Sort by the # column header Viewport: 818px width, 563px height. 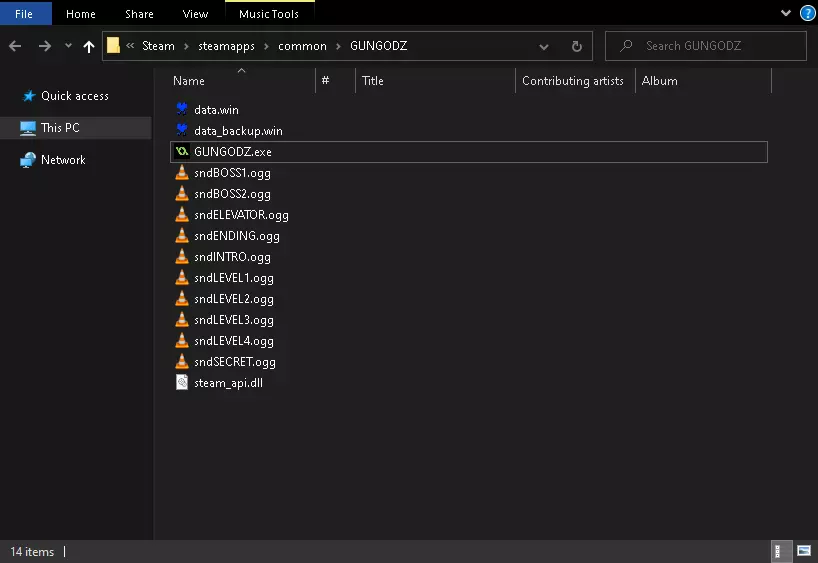pos(326,80)
